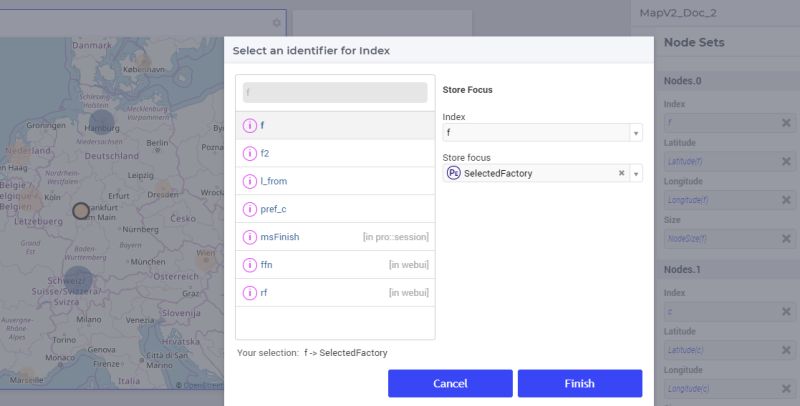Image resolution: width=800 pixels, height=406 pixels.
Task: Cancel the identifier selection dialog
Action: pos(450,384)
